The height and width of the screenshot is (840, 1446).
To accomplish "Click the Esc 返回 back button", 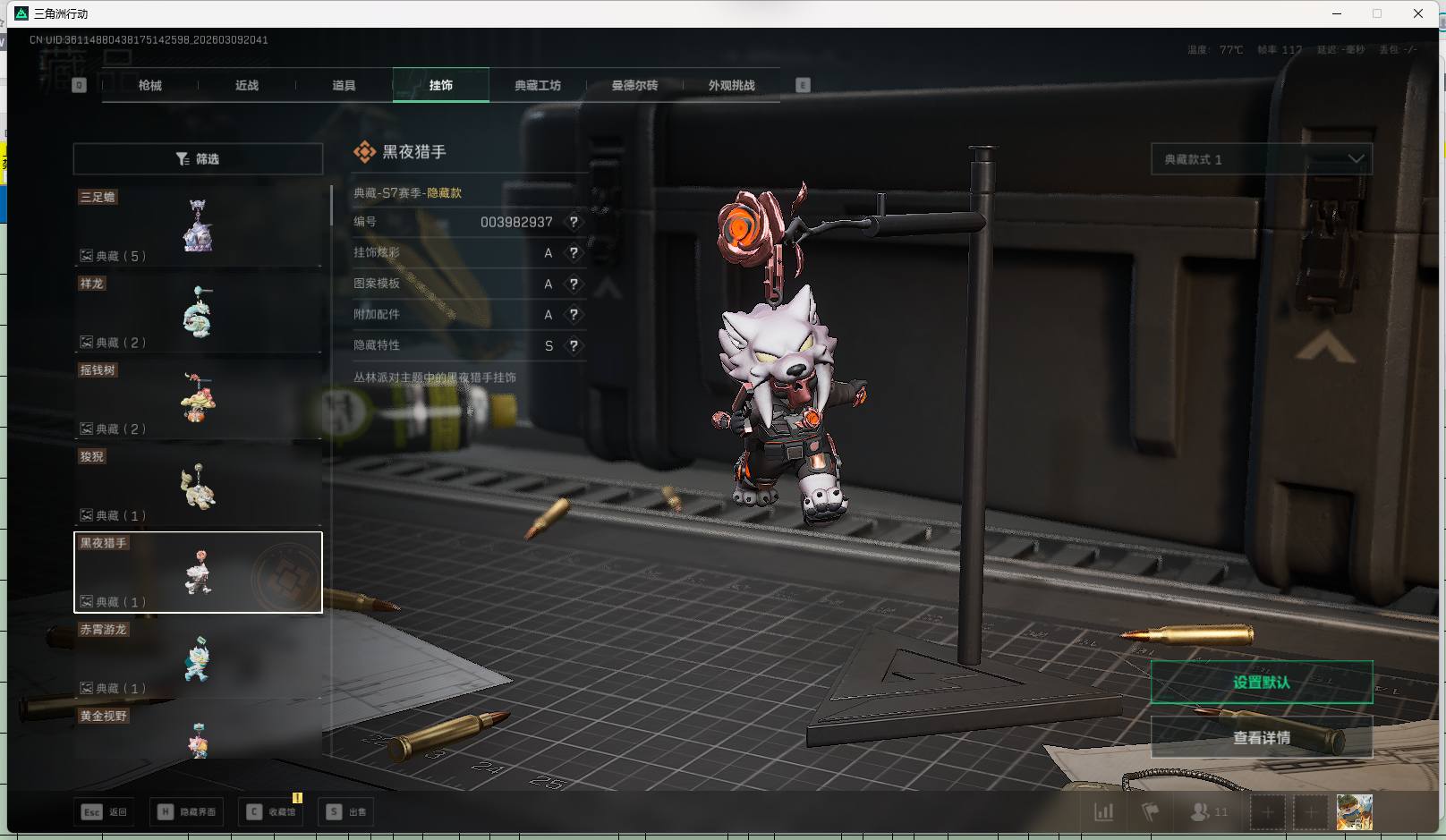I will pos(105,812).
